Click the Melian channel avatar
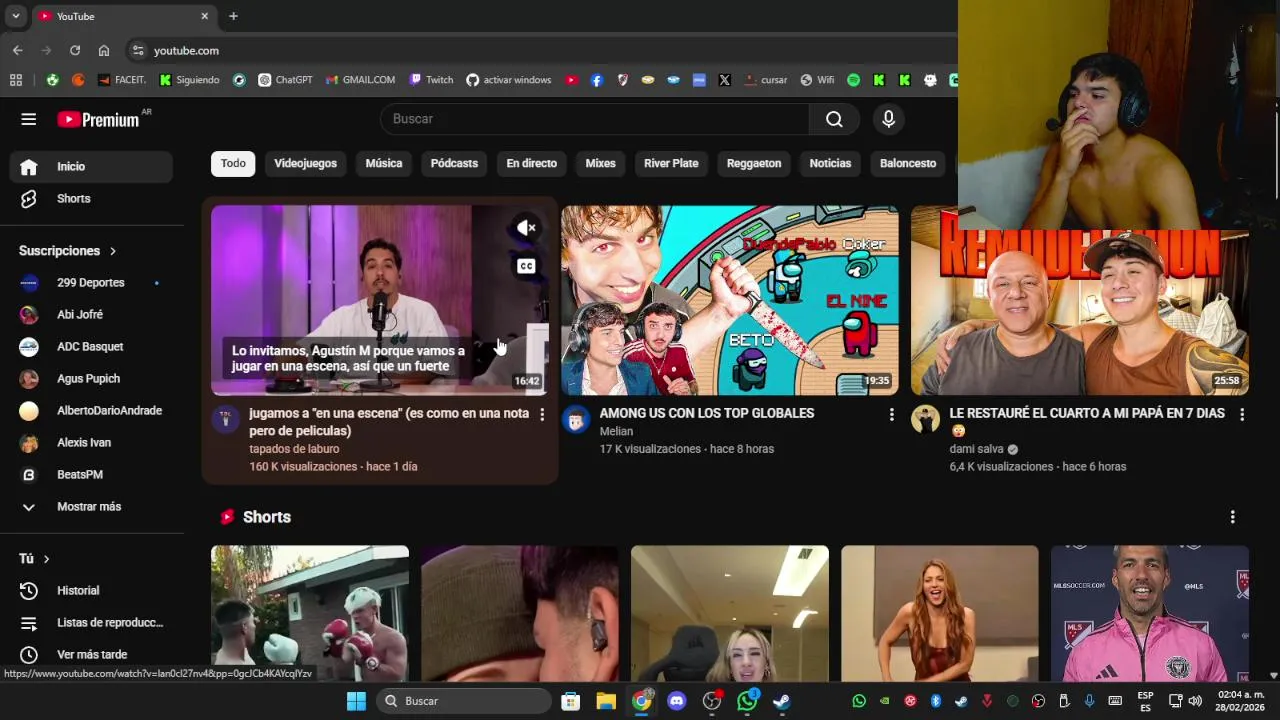Screen dimensions: 1280x720 [576, 419]
